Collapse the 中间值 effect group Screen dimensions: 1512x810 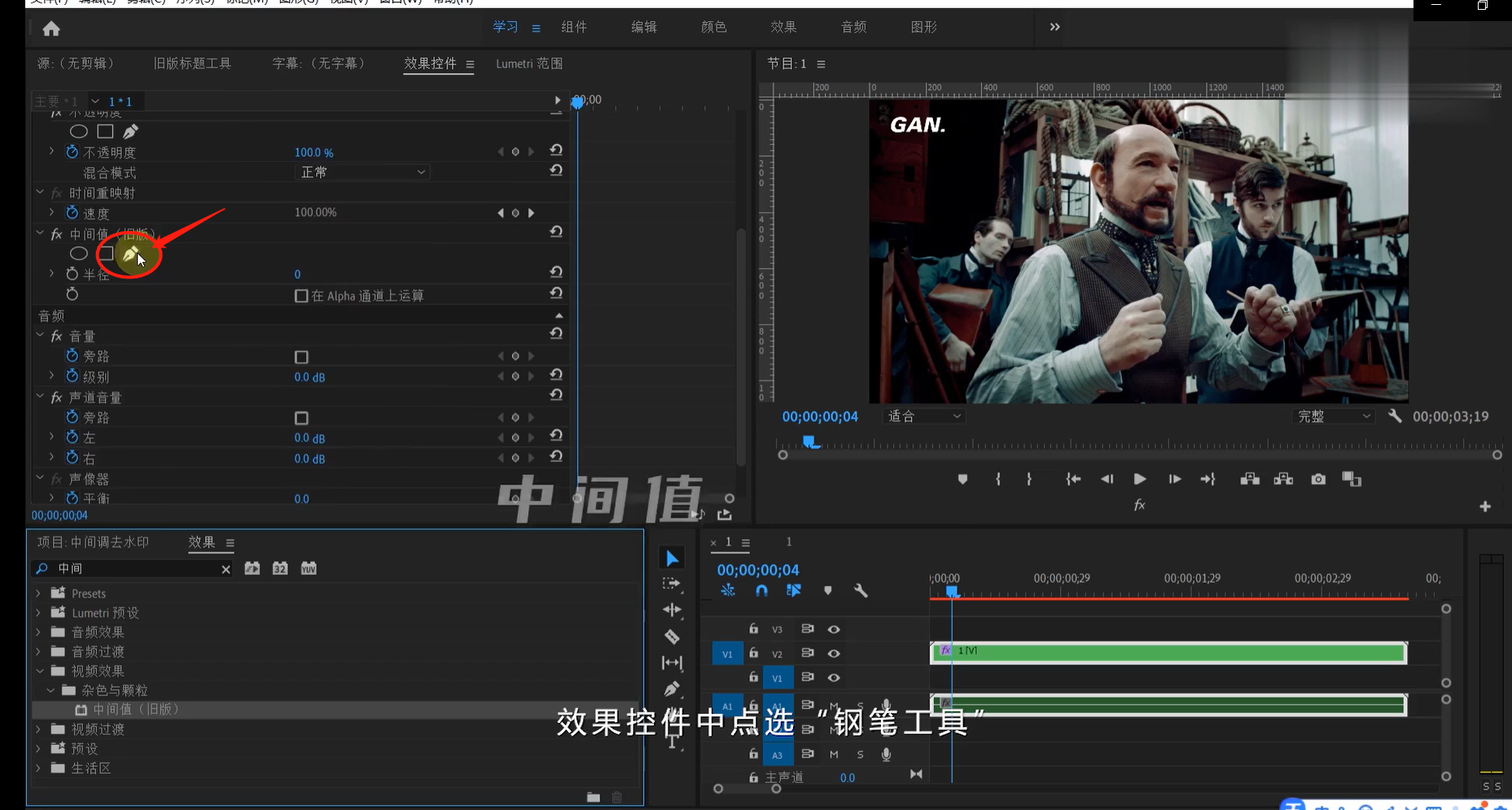(40, 233)
